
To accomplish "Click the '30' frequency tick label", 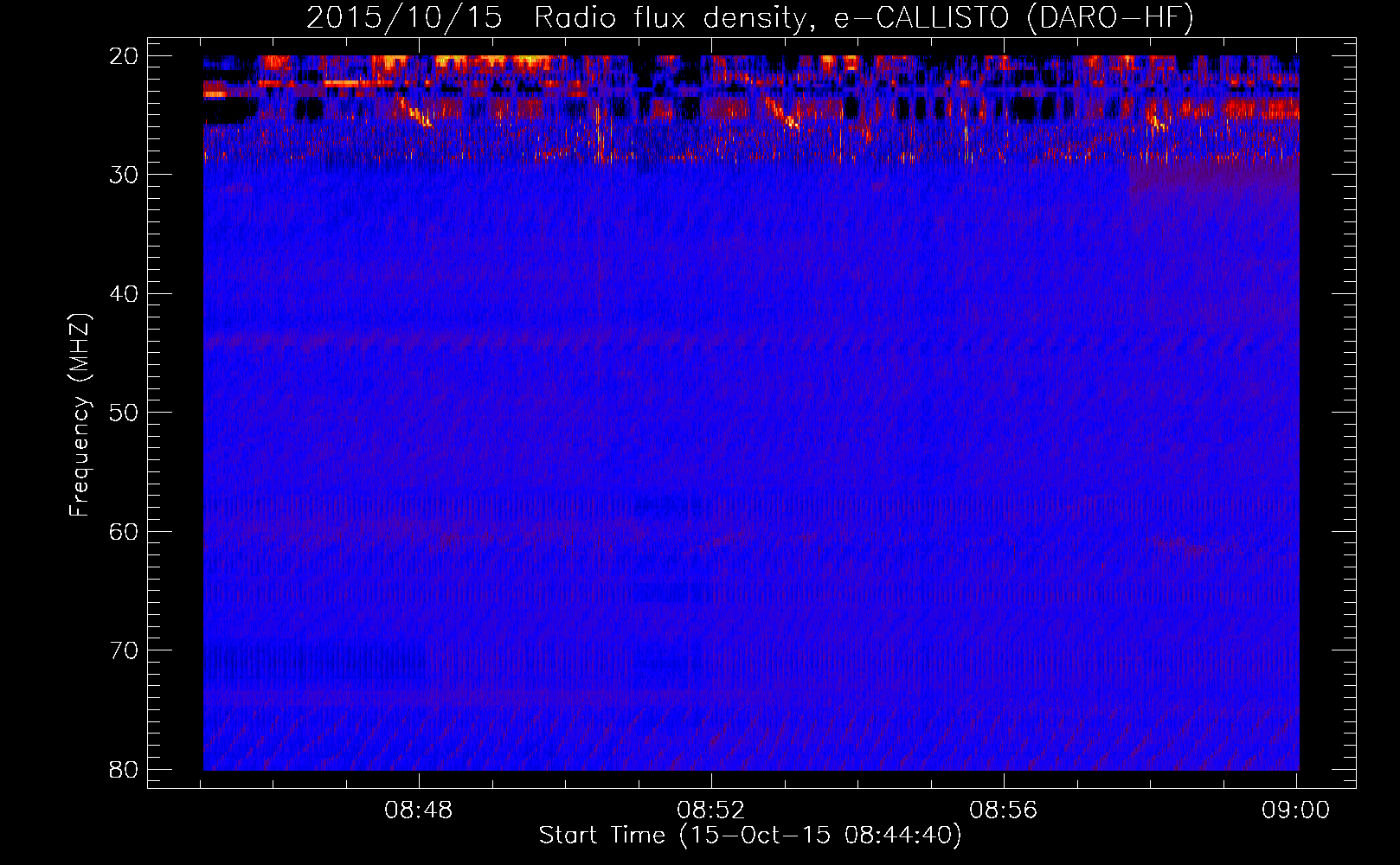I will [125, 175].
